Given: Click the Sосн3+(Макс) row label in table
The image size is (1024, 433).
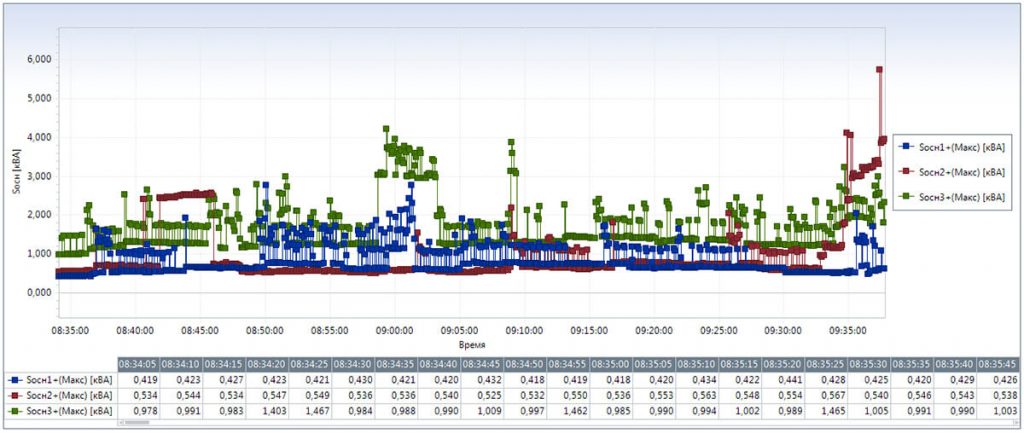Looking at the screenshot, I should coord(69,411).
